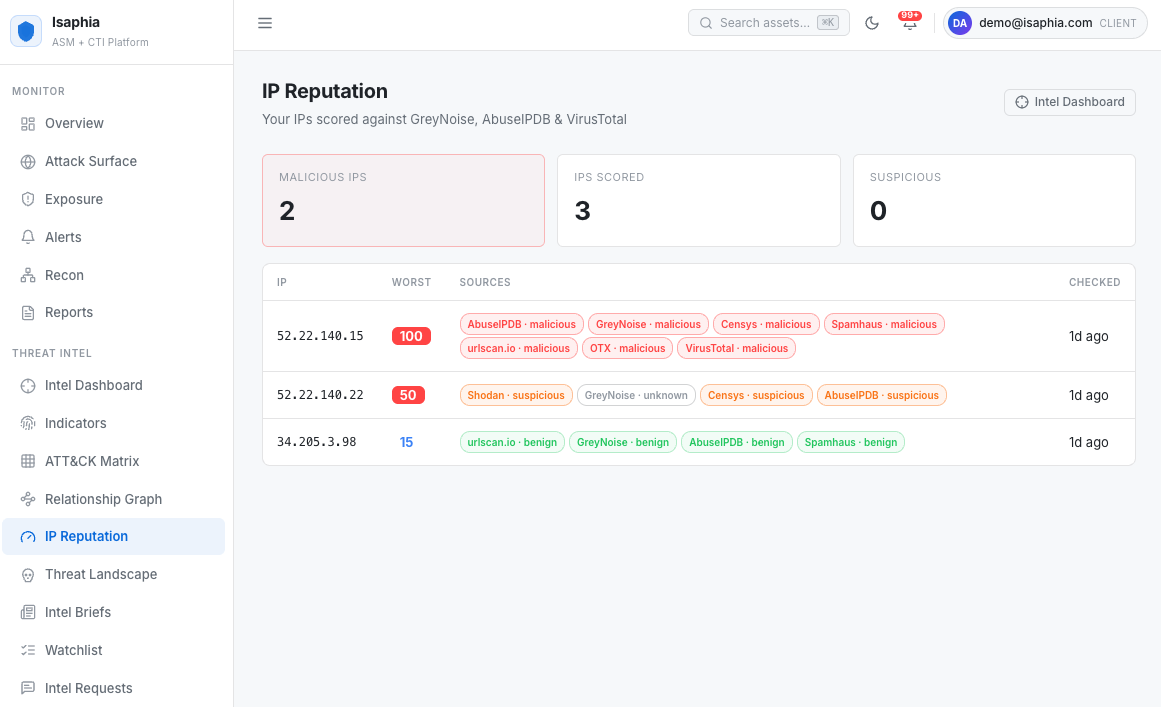1161x707 pixels.
Task: Click the Watchlist checklist icon
Action: point(28,650)
